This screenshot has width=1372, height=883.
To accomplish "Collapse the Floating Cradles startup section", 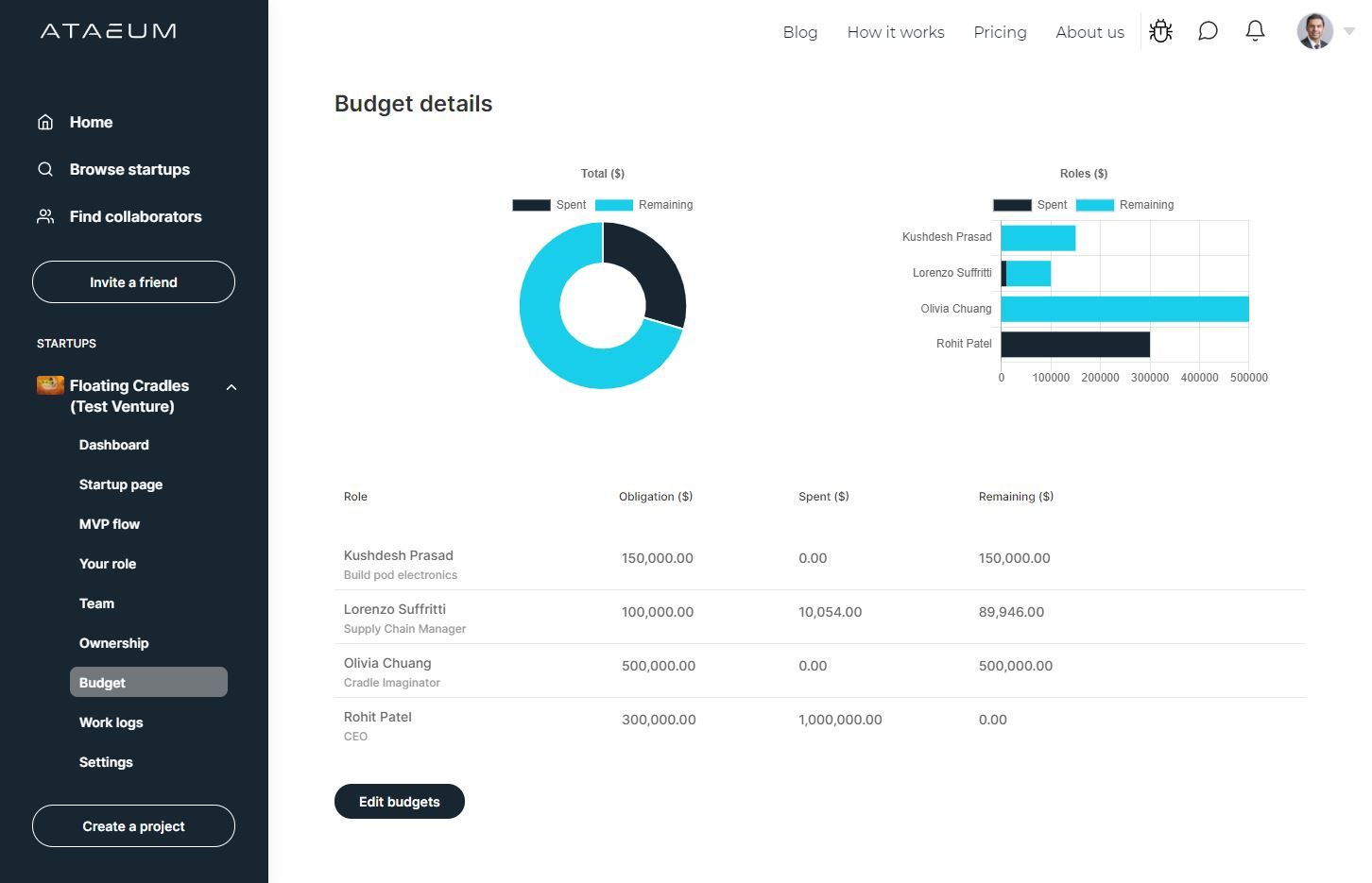I will (232, 387).
